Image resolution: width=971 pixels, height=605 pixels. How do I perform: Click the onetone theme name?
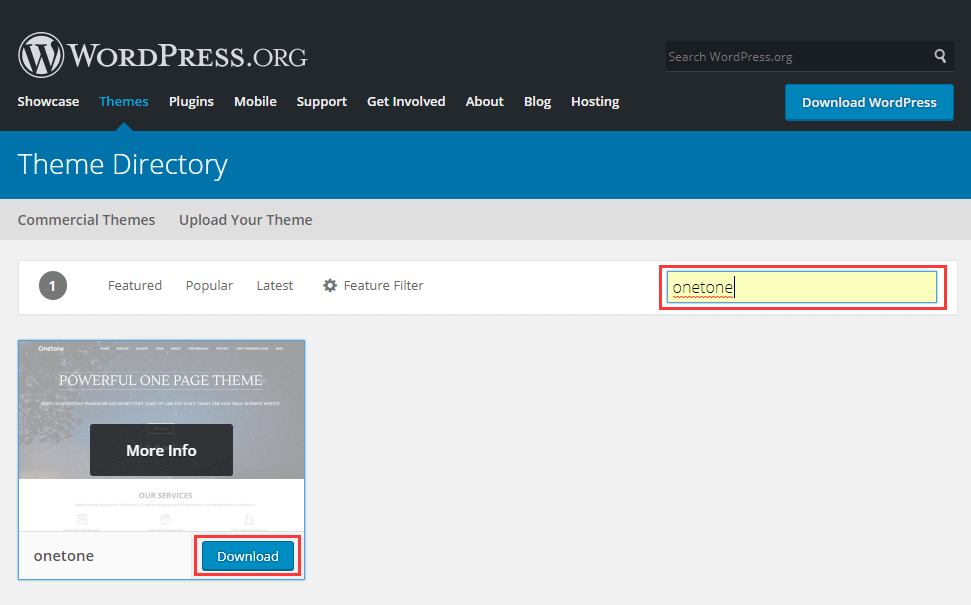coord(64,555)
